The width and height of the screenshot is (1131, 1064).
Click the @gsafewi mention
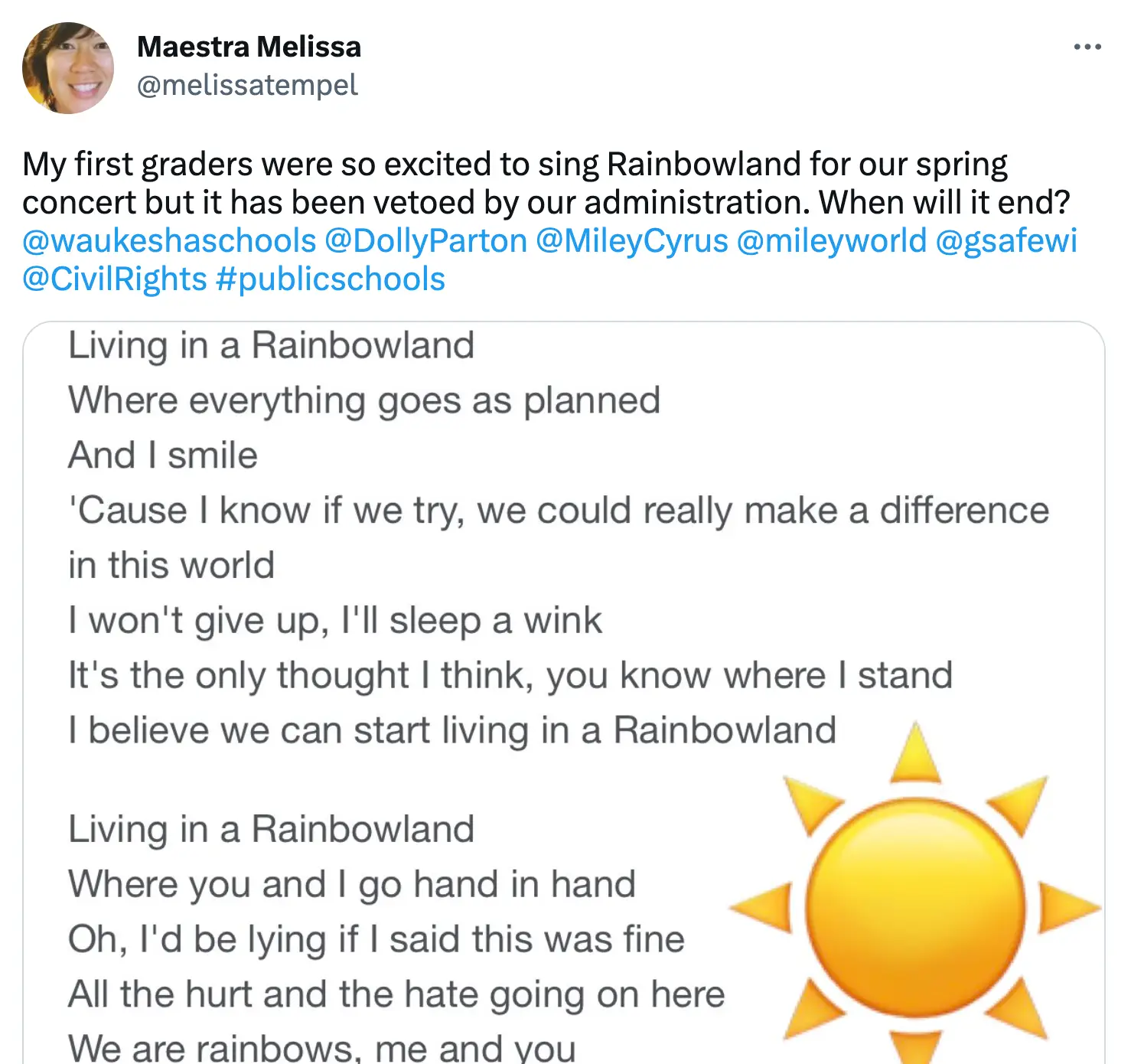tap(1006, 241)
